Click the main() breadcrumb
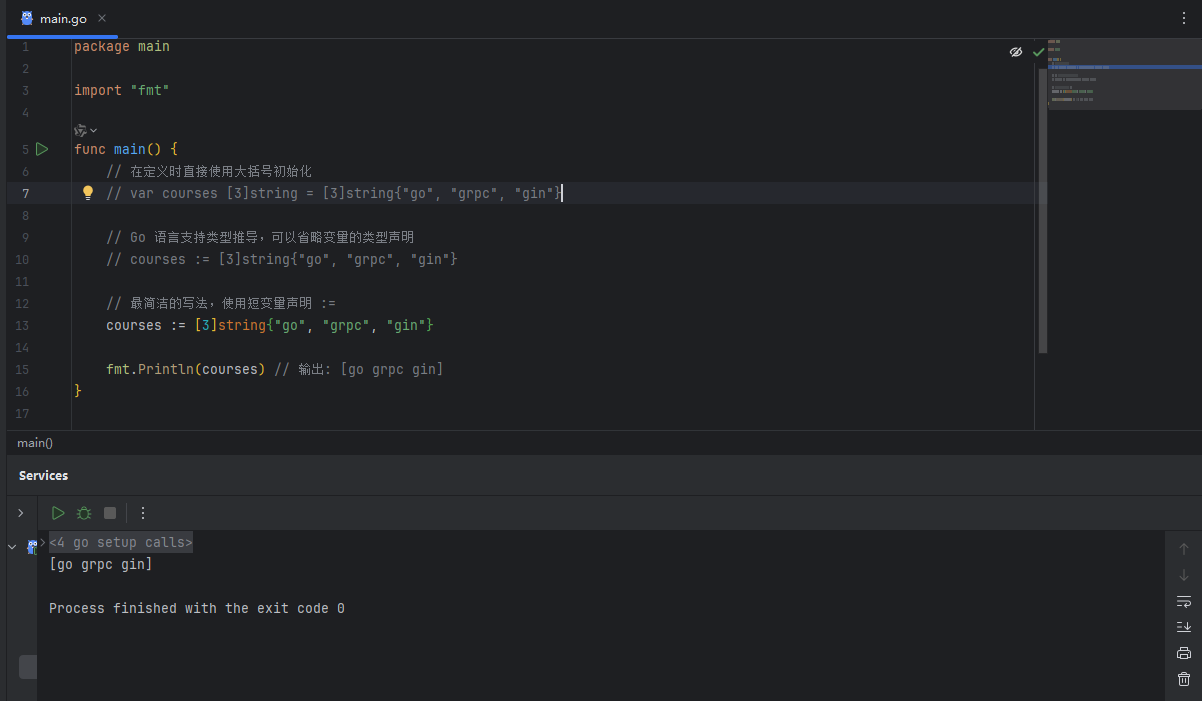Screen dimensions: 1202x701 pos(35,442)
